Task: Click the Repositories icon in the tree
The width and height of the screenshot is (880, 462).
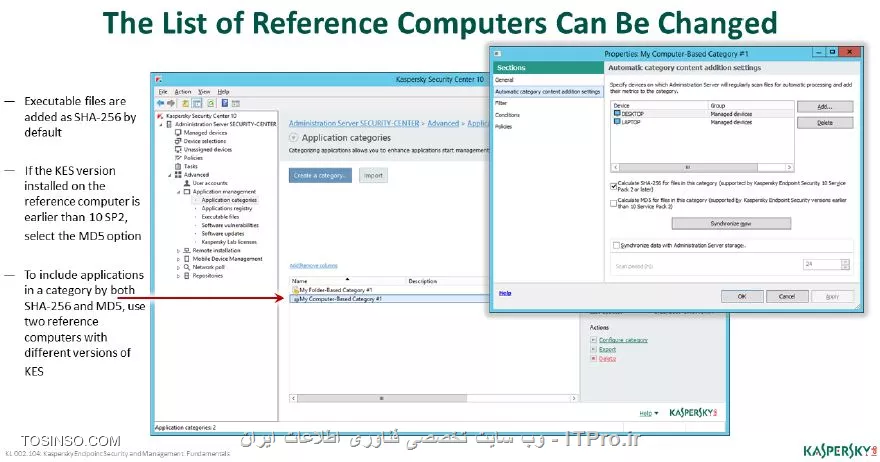Action: pos(187,276)
